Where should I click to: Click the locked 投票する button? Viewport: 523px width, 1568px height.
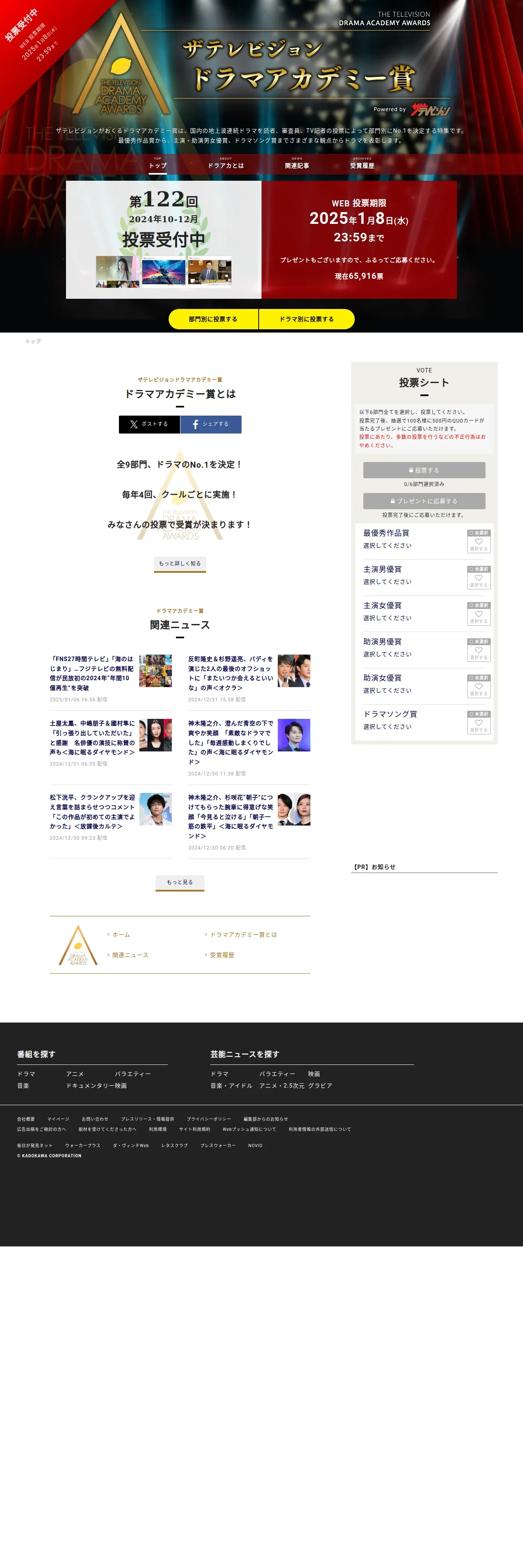click(424, 470)
